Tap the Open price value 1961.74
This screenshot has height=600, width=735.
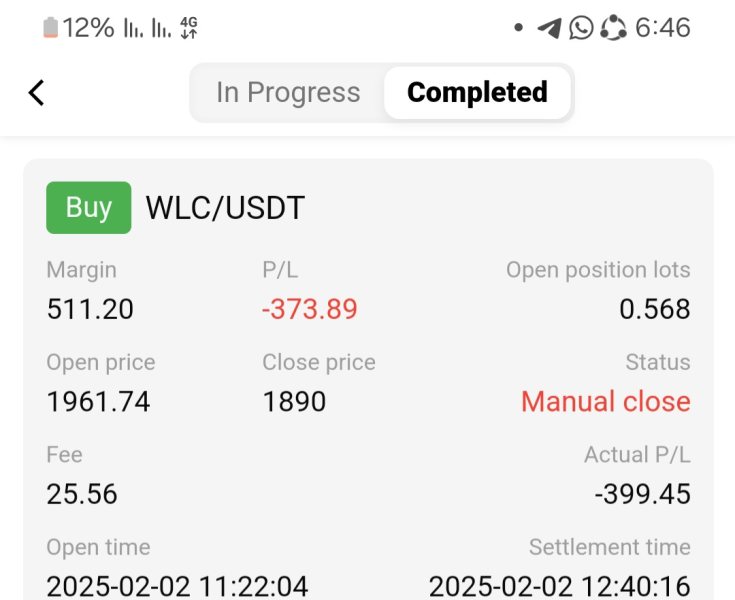tap(98, 402)
